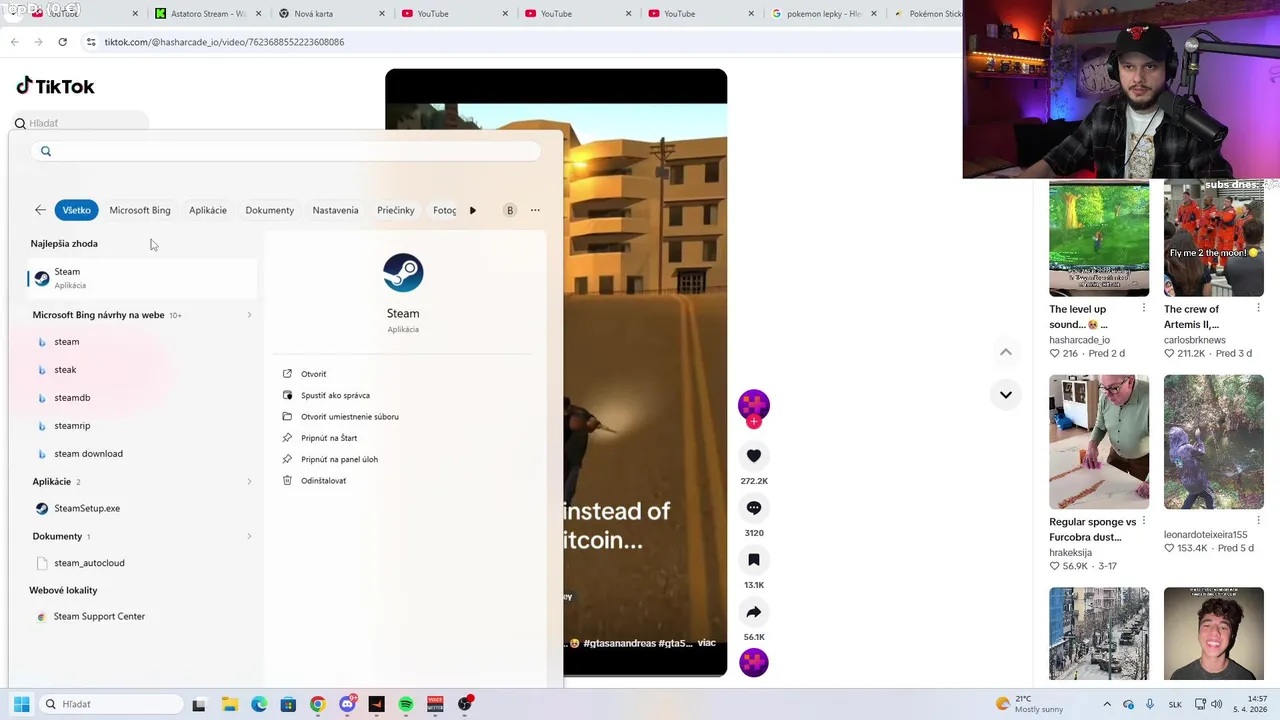Screen dimensions: 1280x720
Task: Open Windows Start button
Action: 21,704
